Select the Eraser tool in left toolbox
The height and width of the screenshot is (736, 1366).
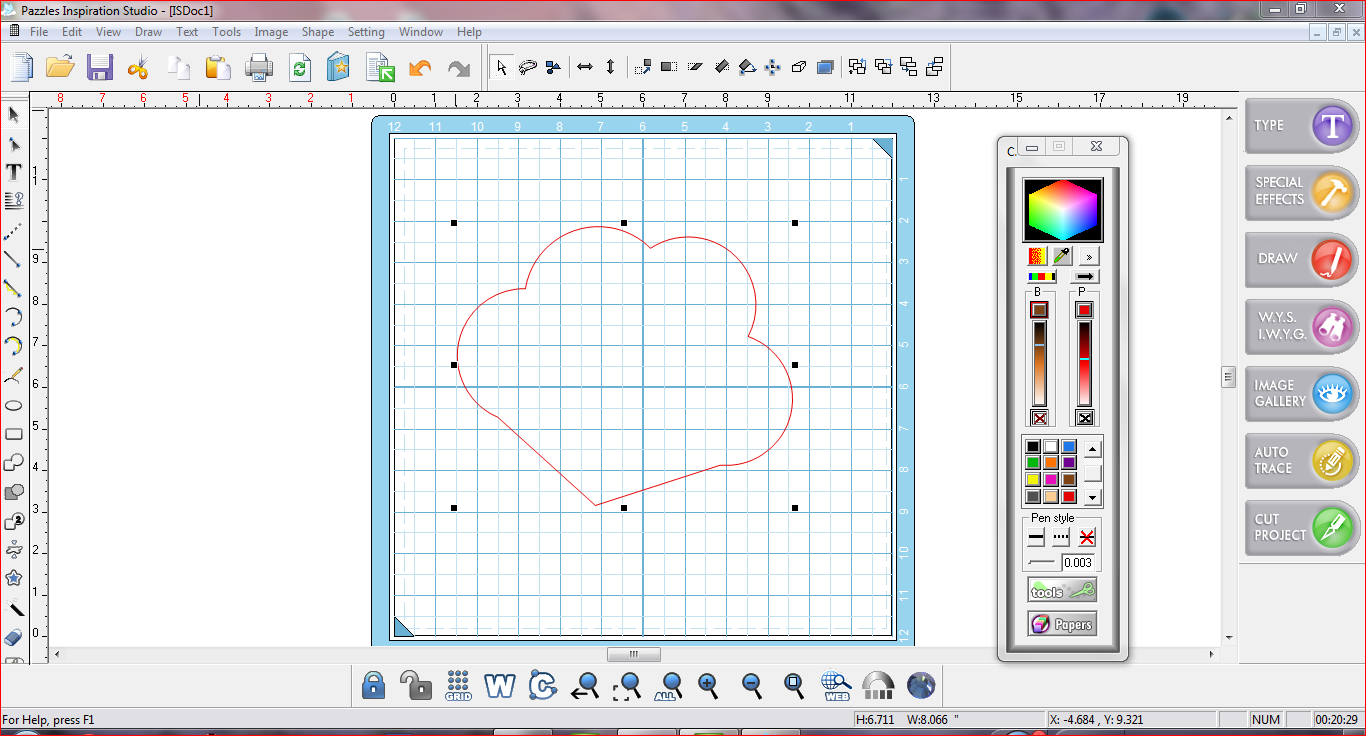tap(14, 637)
